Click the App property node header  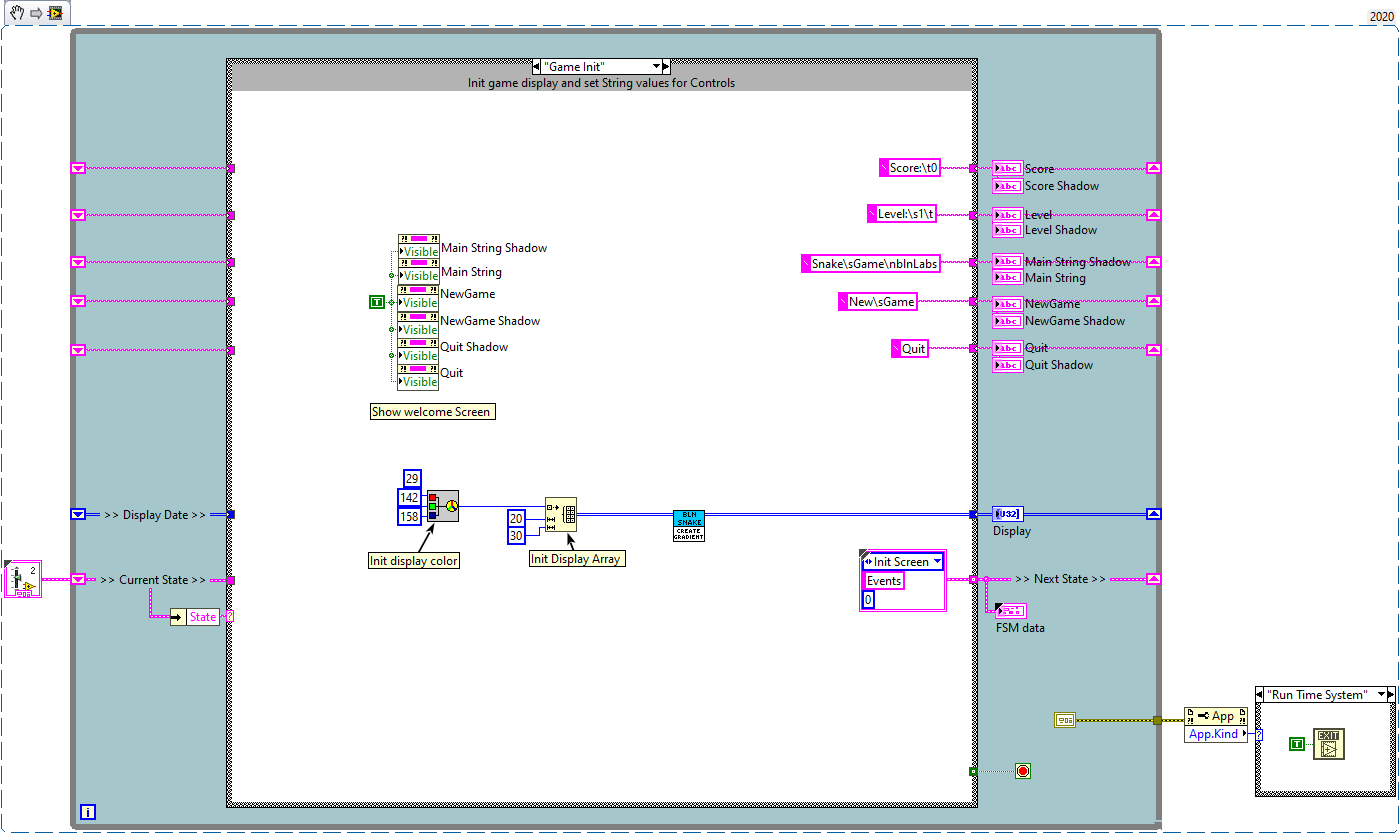tap(1216, 716)
